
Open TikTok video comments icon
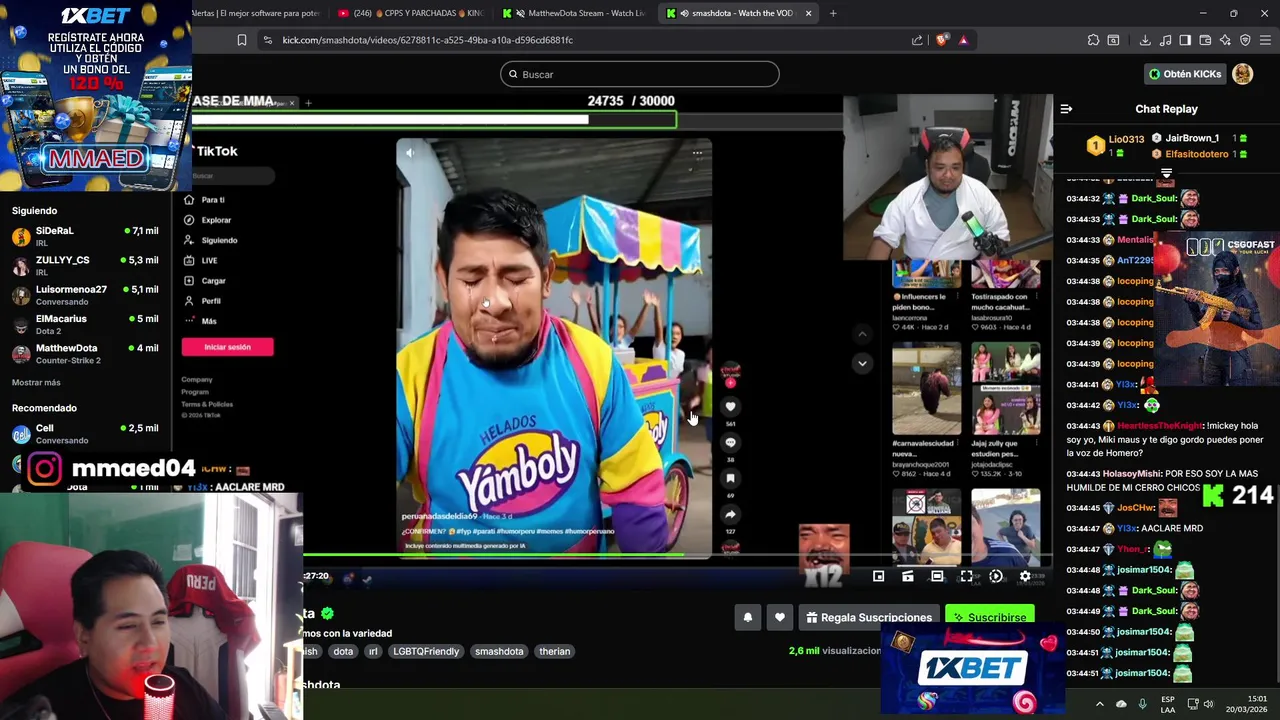(730, 442)
